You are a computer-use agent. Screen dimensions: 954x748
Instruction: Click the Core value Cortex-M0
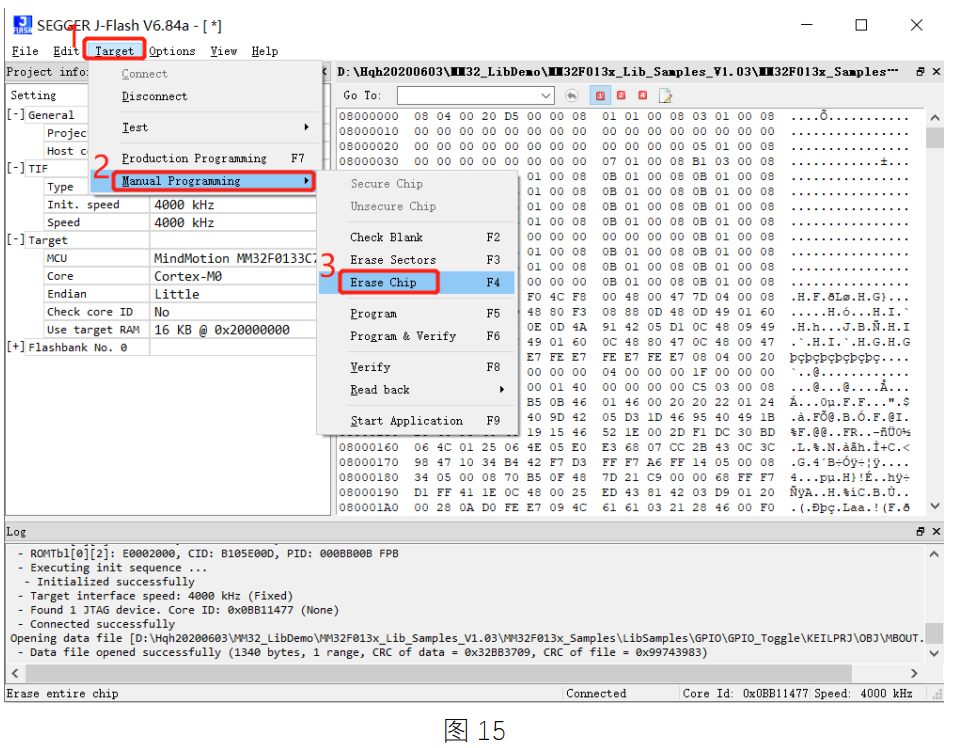[x=233, y=276]
